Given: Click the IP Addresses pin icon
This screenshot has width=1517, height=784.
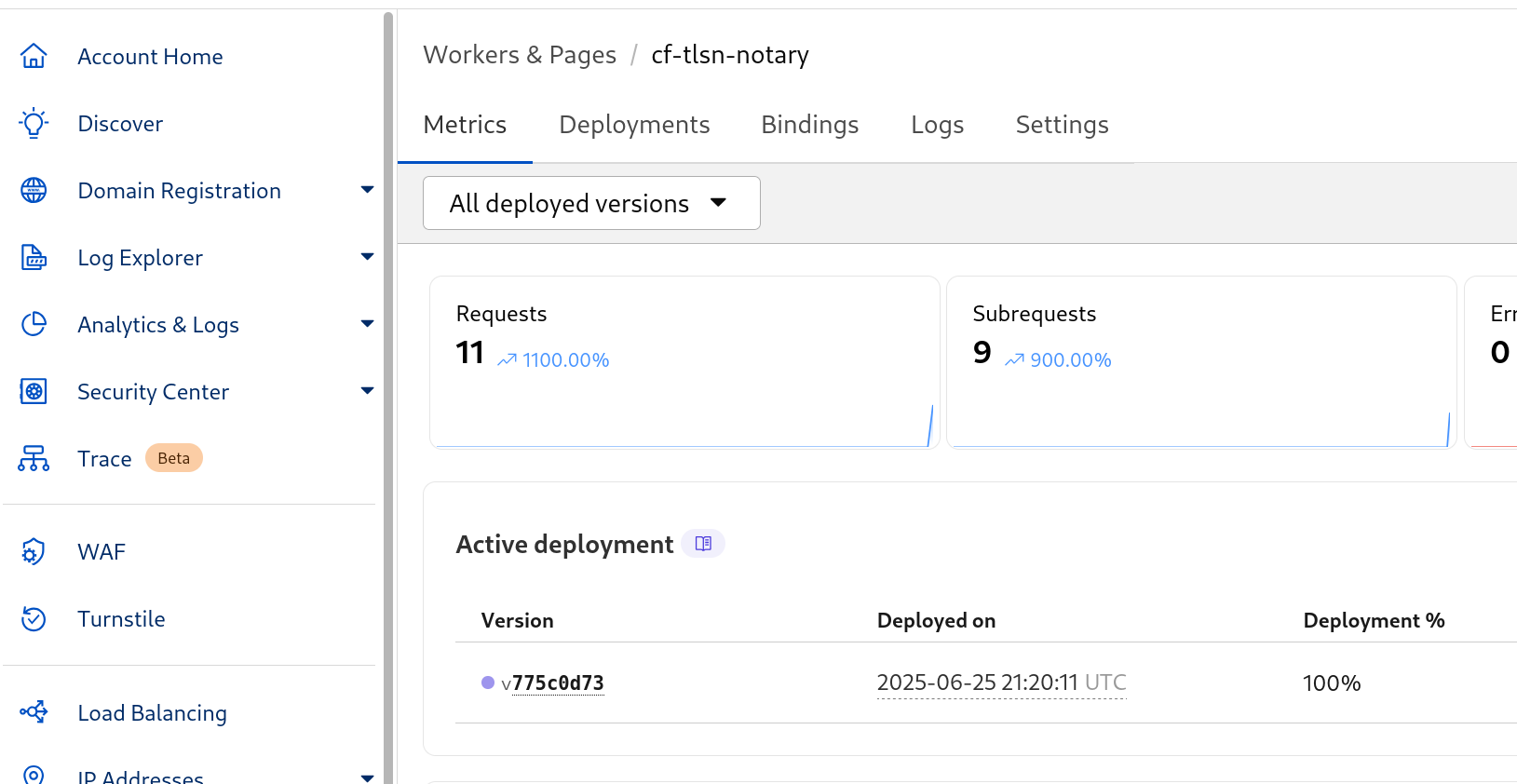Looking at the screenshot, I should [x=34, y=775].
